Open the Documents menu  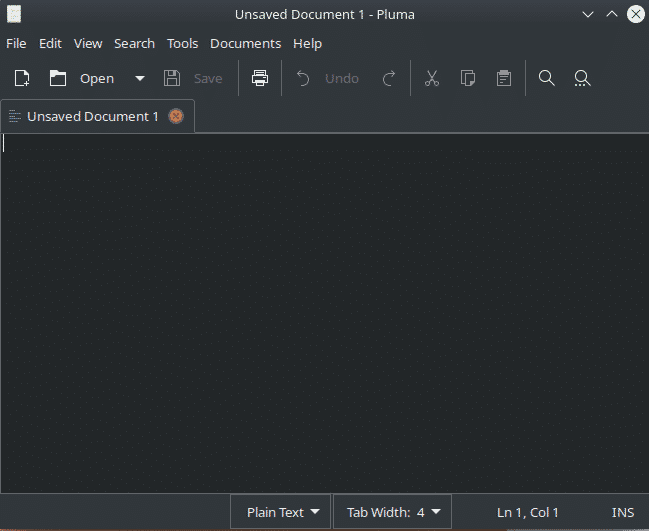pyautogui.click(x=245, y=43)
